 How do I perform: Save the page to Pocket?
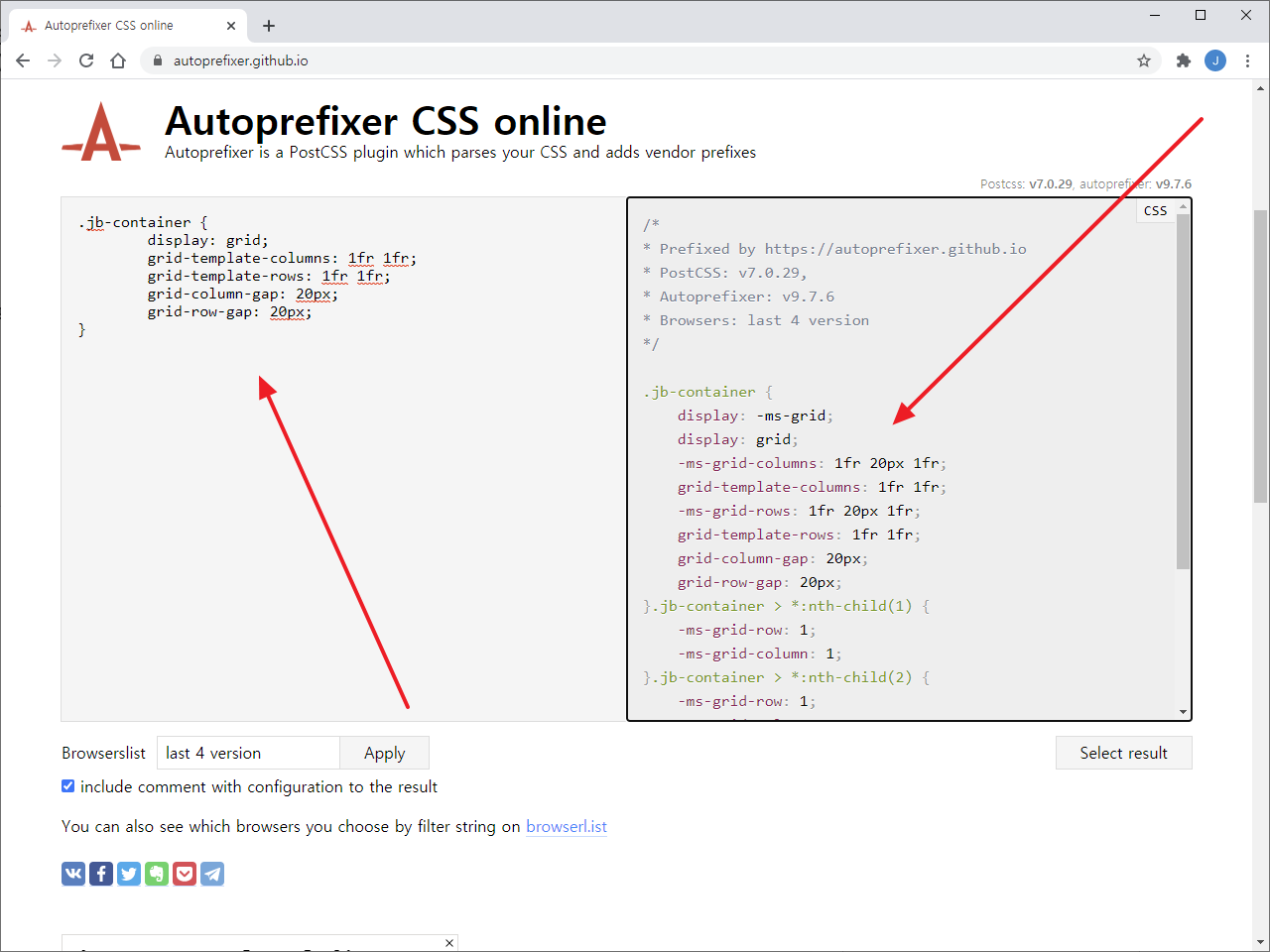(185, 874)
